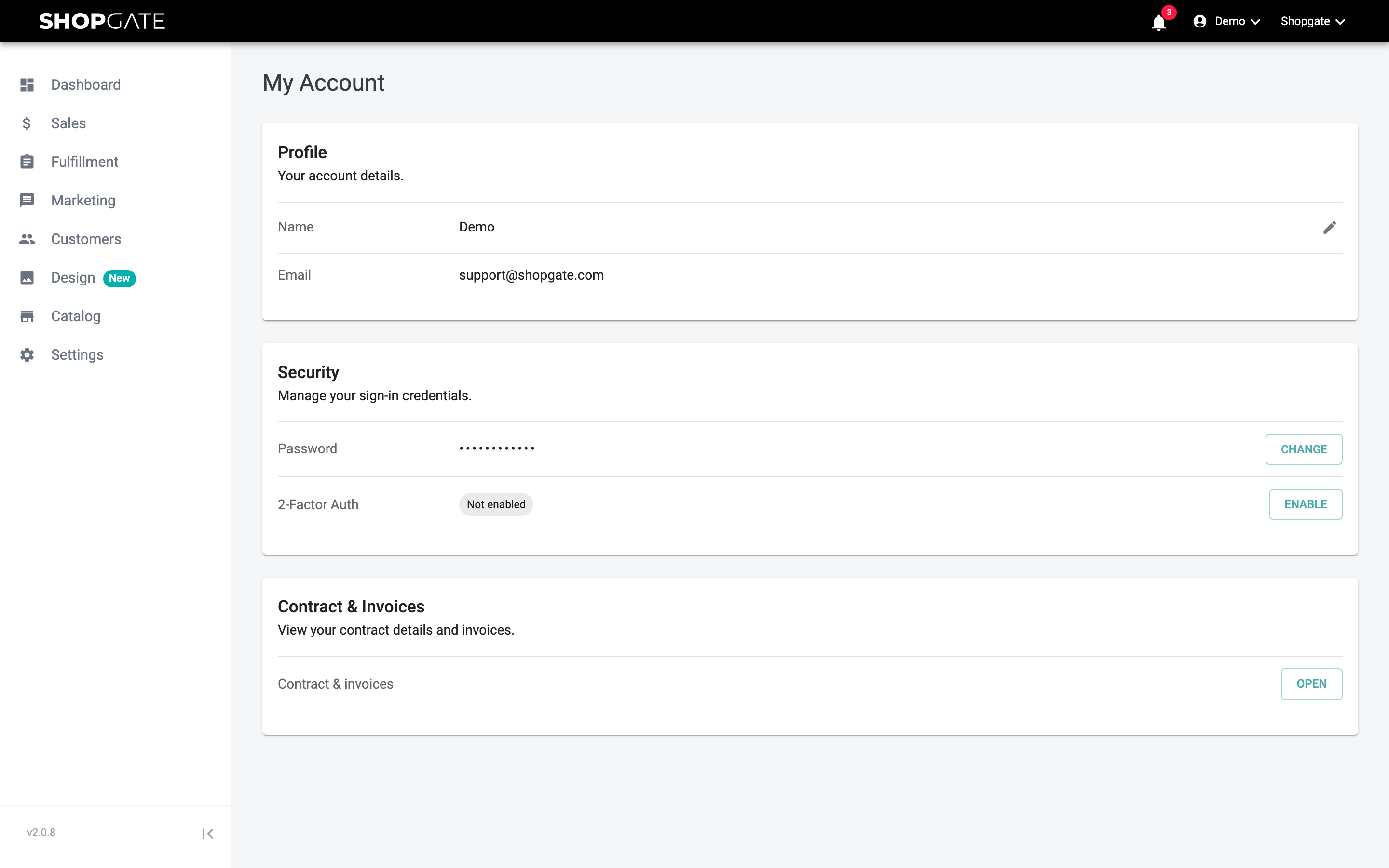Screen dimensions: 1389x868
Task: Click the Shopgate logo
Action: pyautogui.click(x=102, y=21)
